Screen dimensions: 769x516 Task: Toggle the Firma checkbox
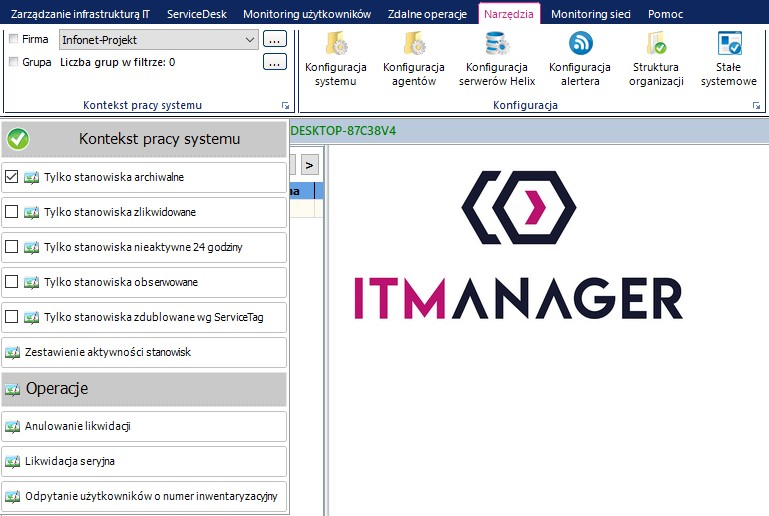pyautogui.click(x=14, y=39)
